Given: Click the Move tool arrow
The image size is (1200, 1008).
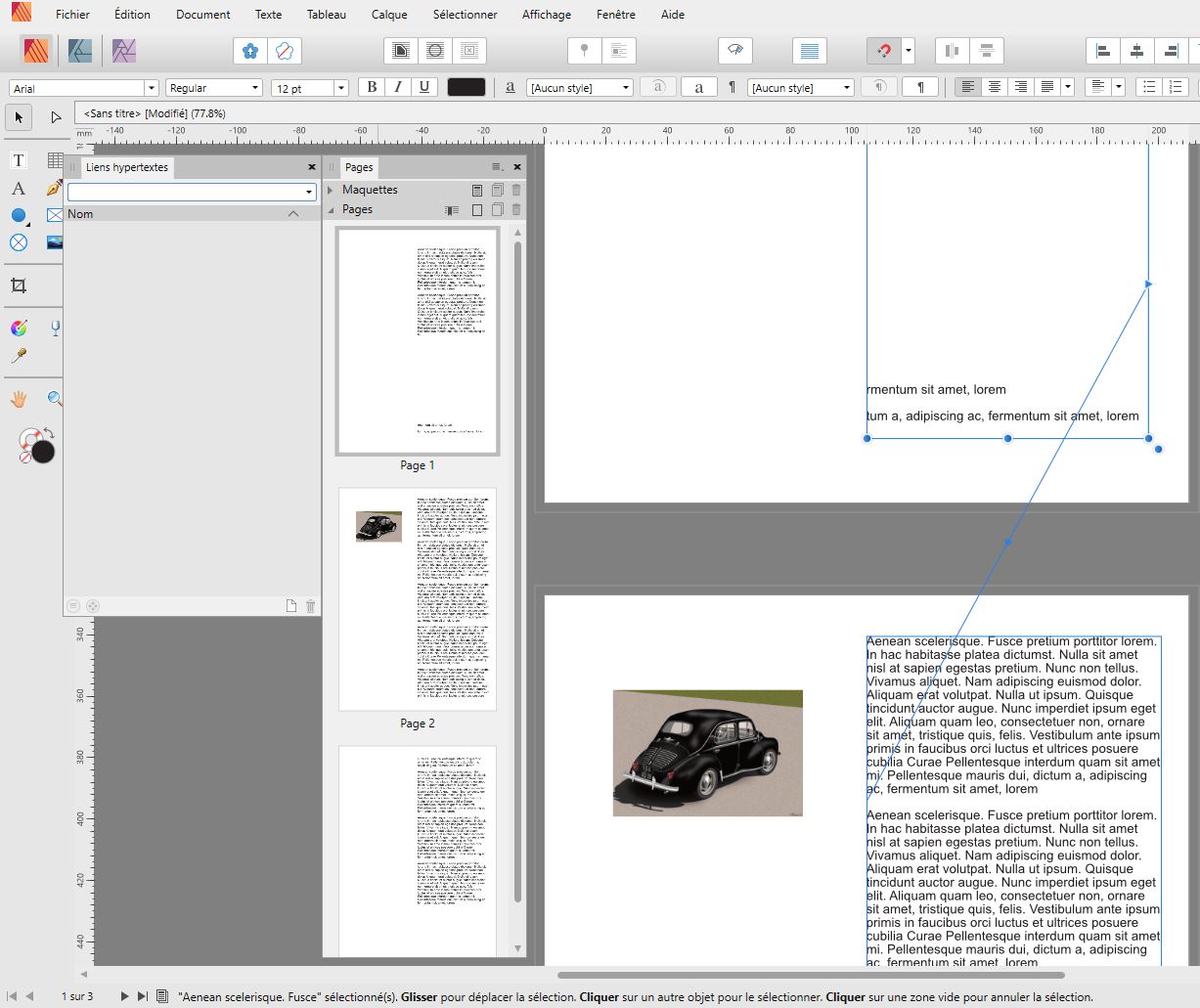Looking at the screenshot, I should [x=19, y=117].
